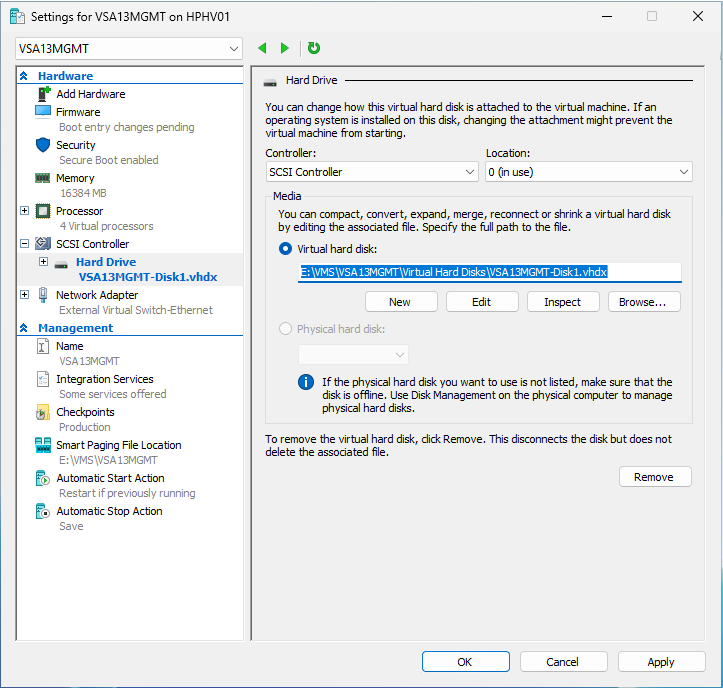Select the Physical hard disk radio button

pyautogui.click(x=286, y=329)
